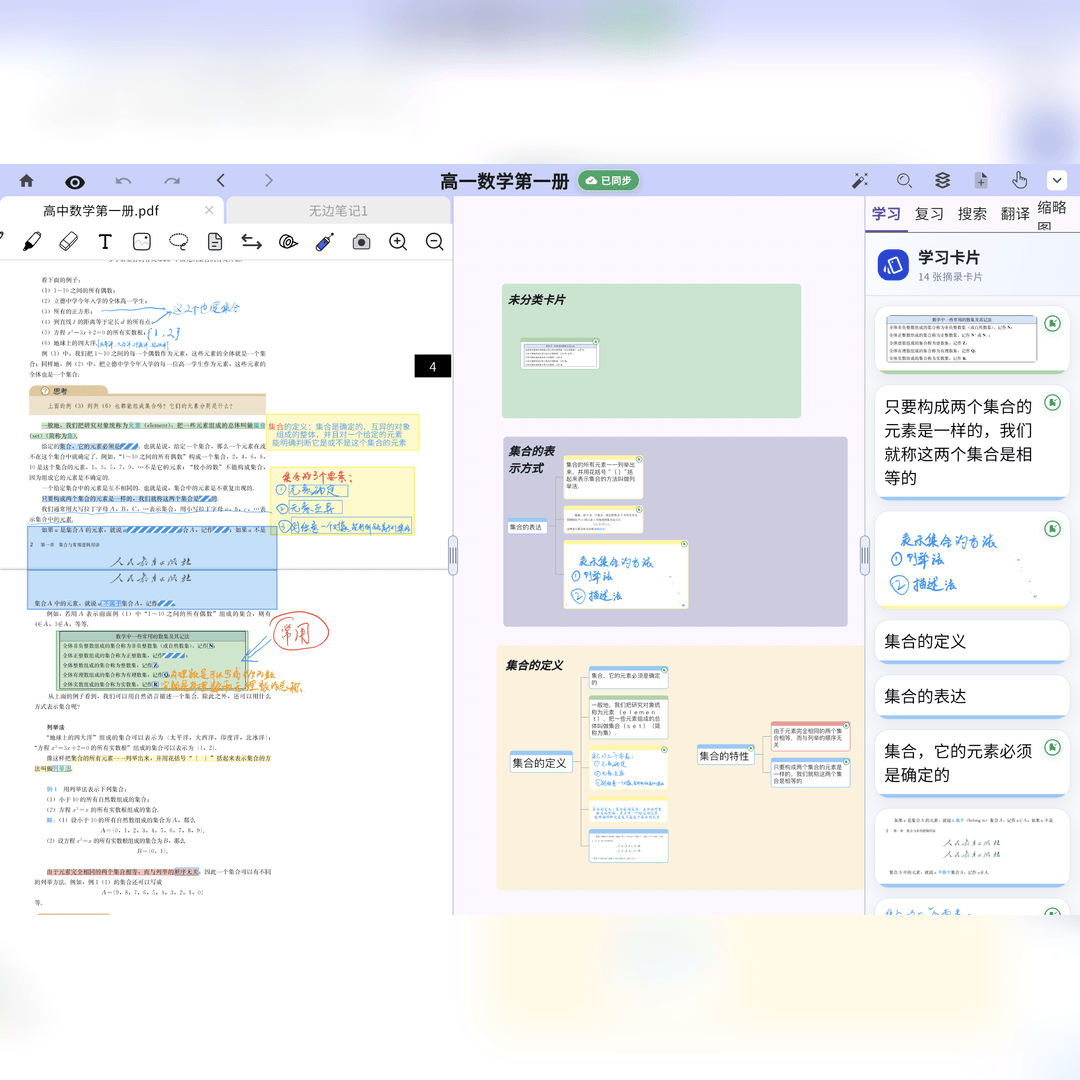This screenshot has width=1080, height=1080.
Task: Select the 集合的特性 node in mind map
Action: pyautogui.click(x=725, y=756)
